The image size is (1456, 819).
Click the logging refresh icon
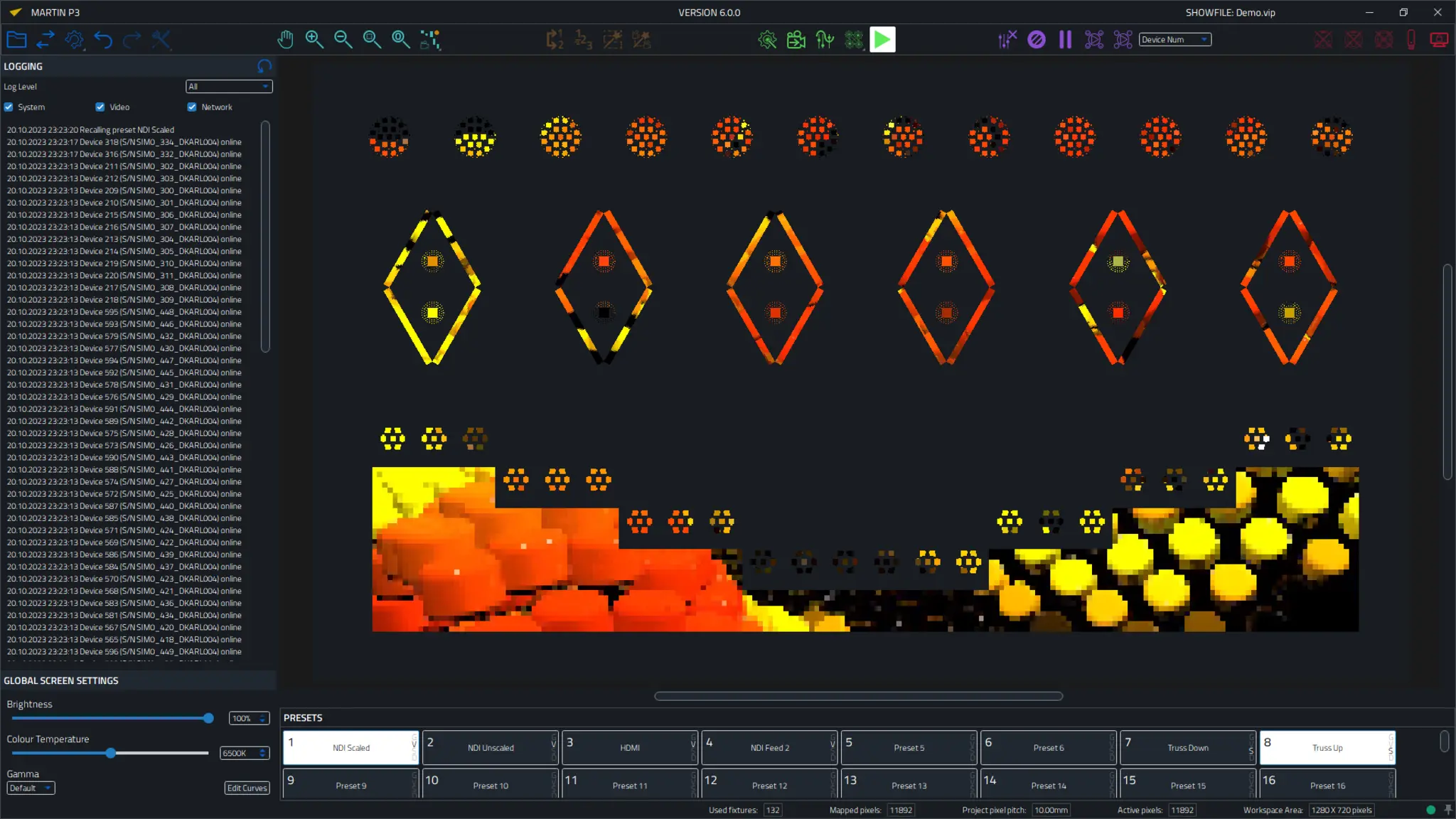[x=264, y=66]
